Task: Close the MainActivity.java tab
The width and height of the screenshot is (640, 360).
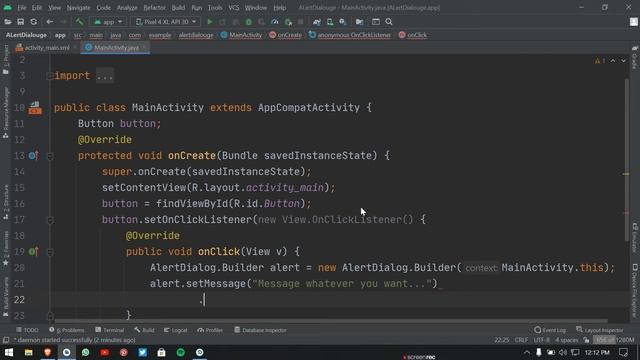Action: point(144,48)
